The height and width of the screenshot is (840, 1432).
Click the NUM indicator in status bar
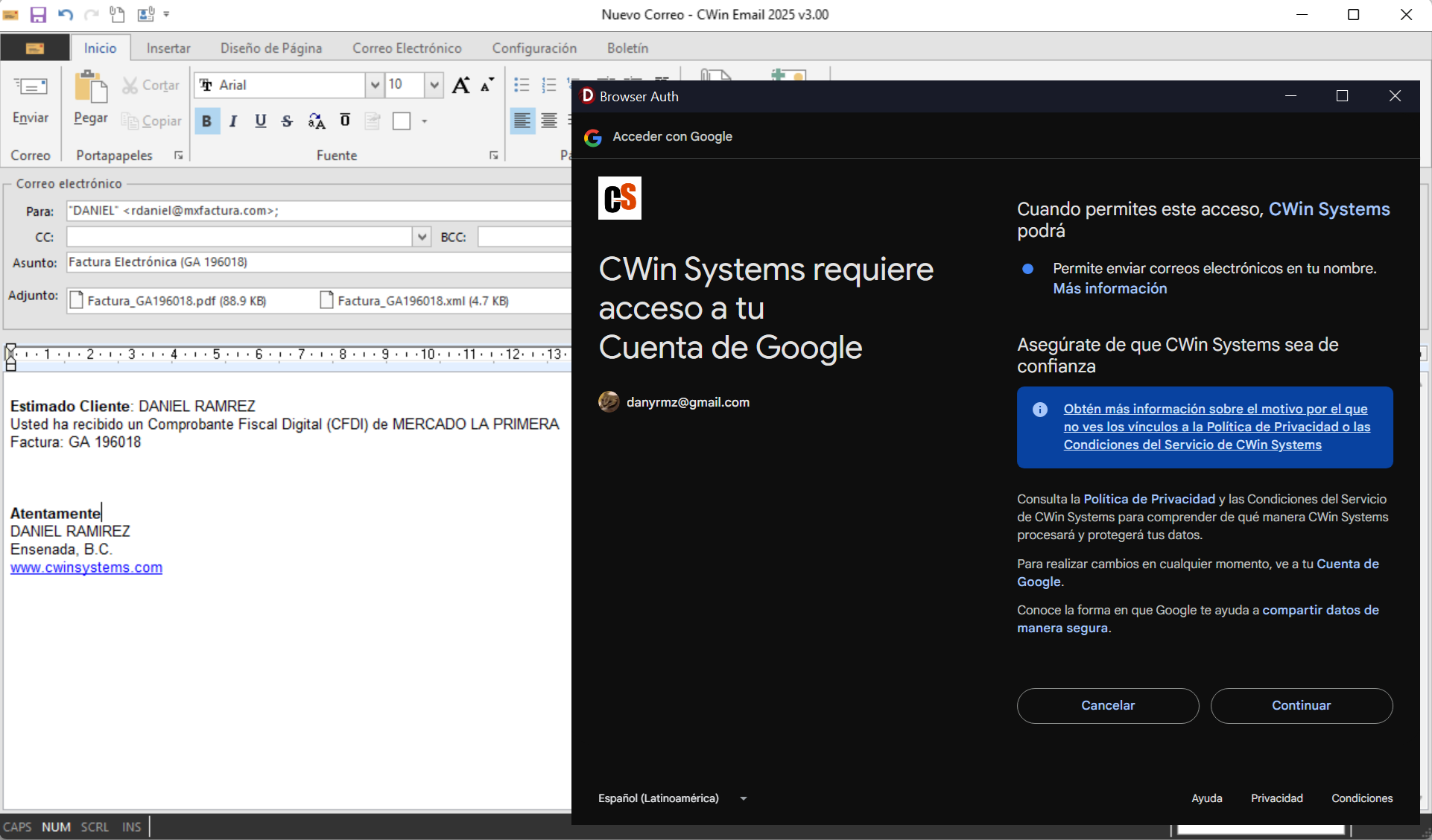tap(56, 827)
